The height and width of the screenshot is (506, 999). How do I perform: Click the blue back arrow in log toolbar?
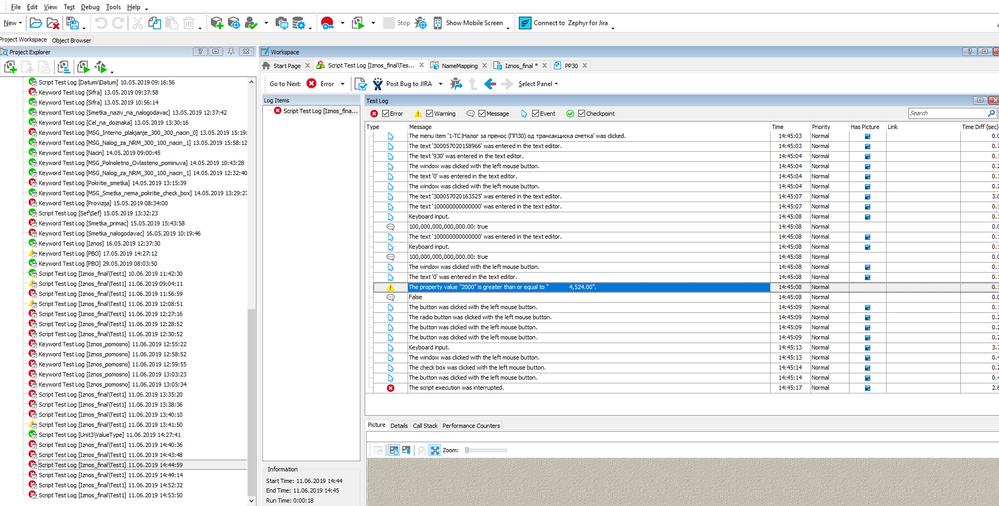point(490,84)
